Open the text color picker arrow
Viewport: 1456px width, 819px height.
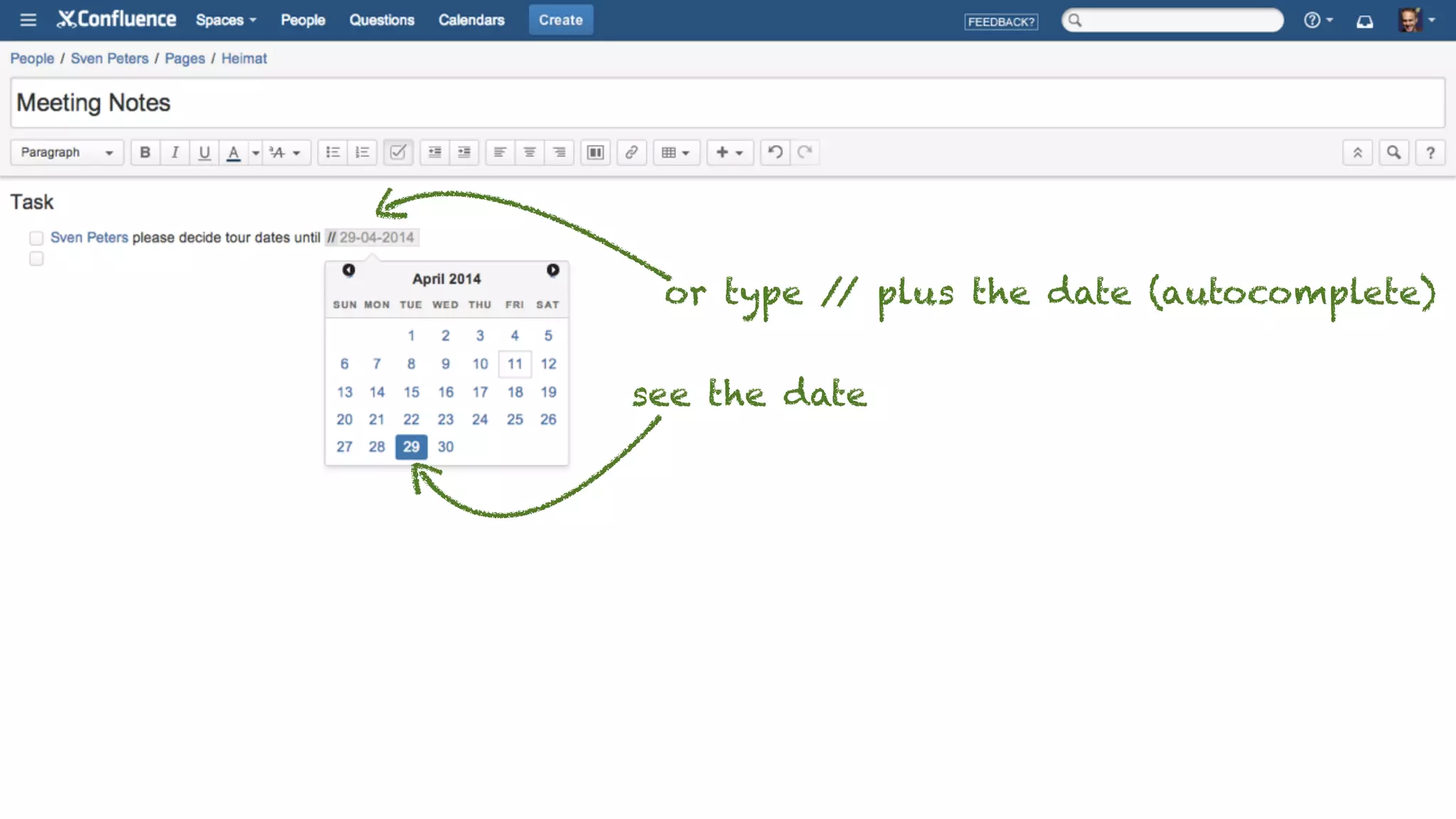click(x=255, y=152)
